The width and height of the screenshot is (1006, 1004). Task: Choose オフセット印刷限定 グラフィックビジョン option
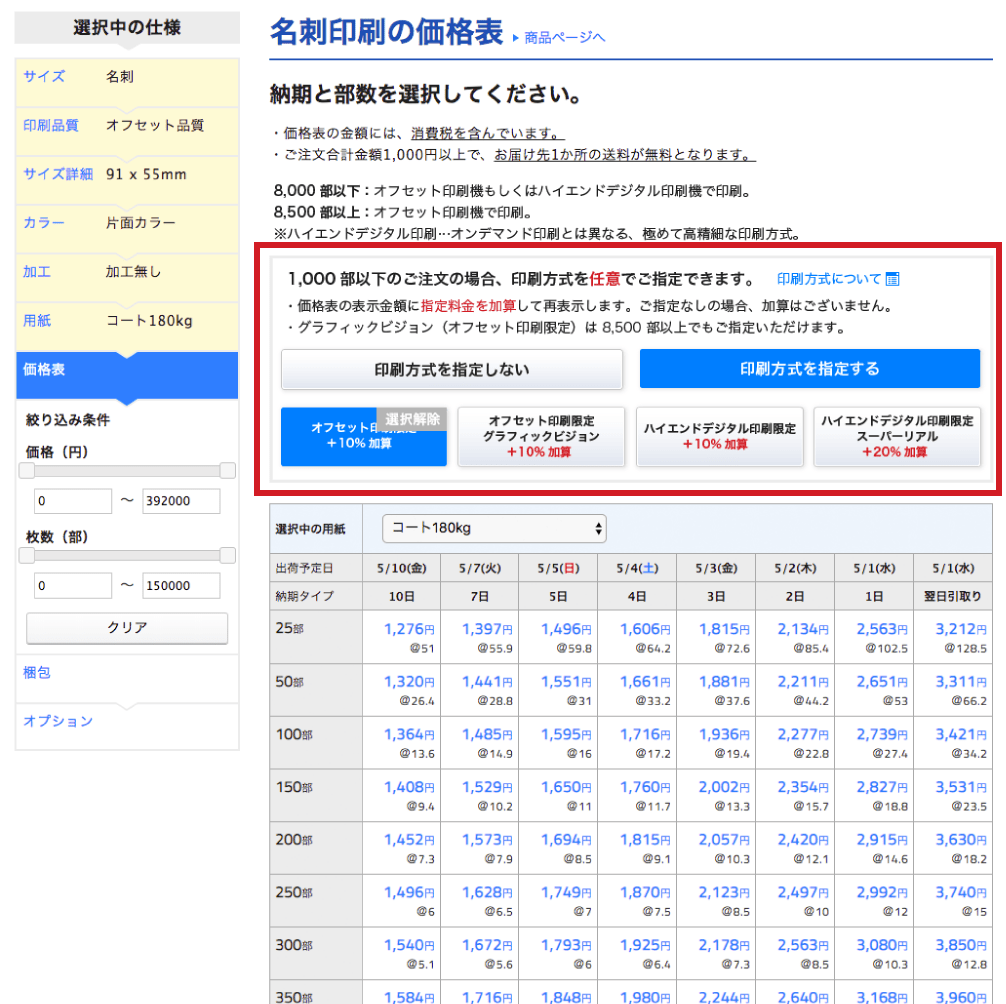(540, 436)
